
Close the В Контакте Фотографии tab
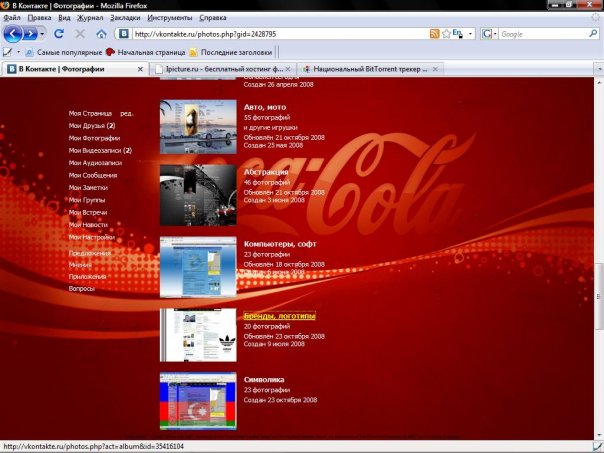[140, 69]
